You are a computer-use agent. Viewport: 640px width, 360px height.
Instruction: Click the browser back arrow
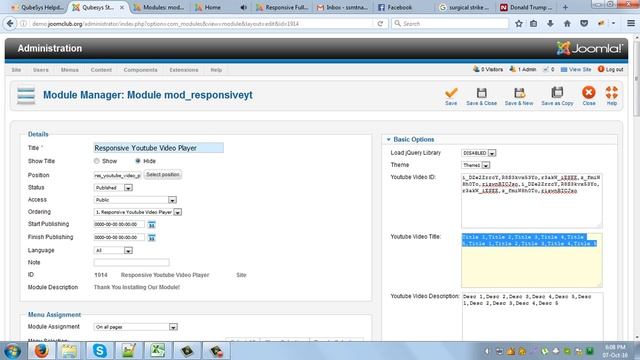(10, 24)
